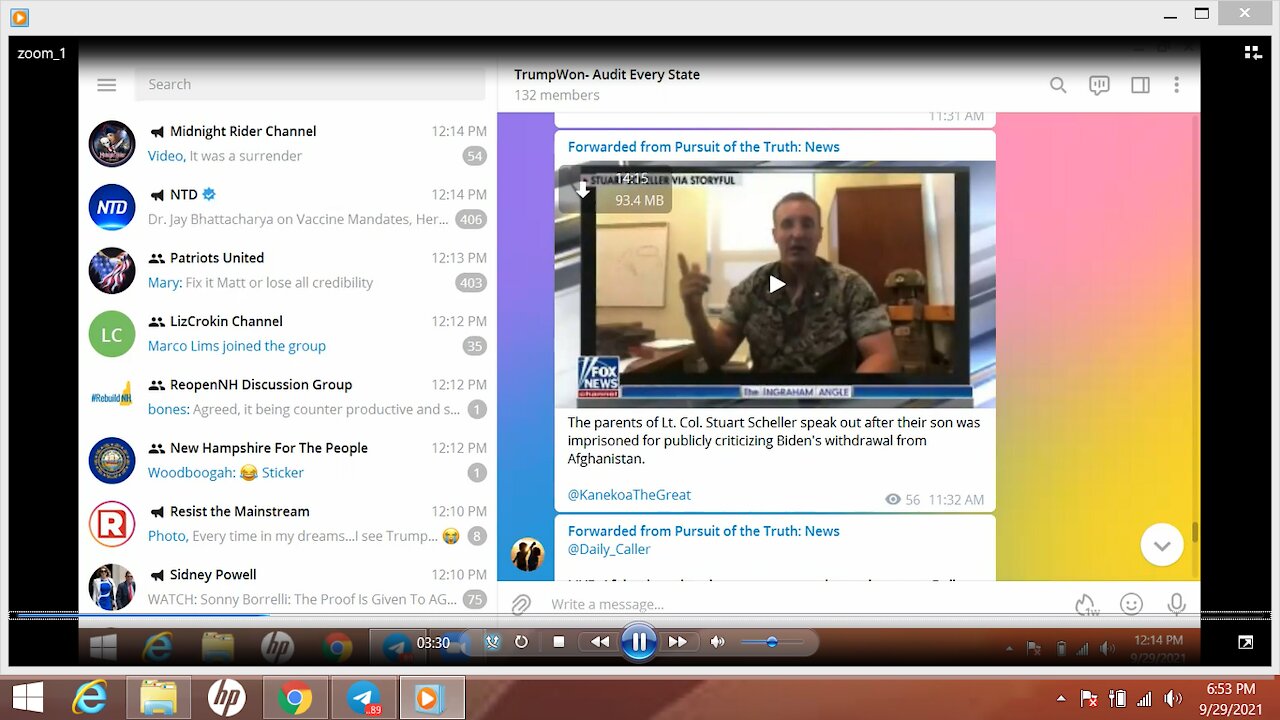Screen dimensions: 1280x720
Task: Search within the TrumpWon chat
Action: 1058,85
